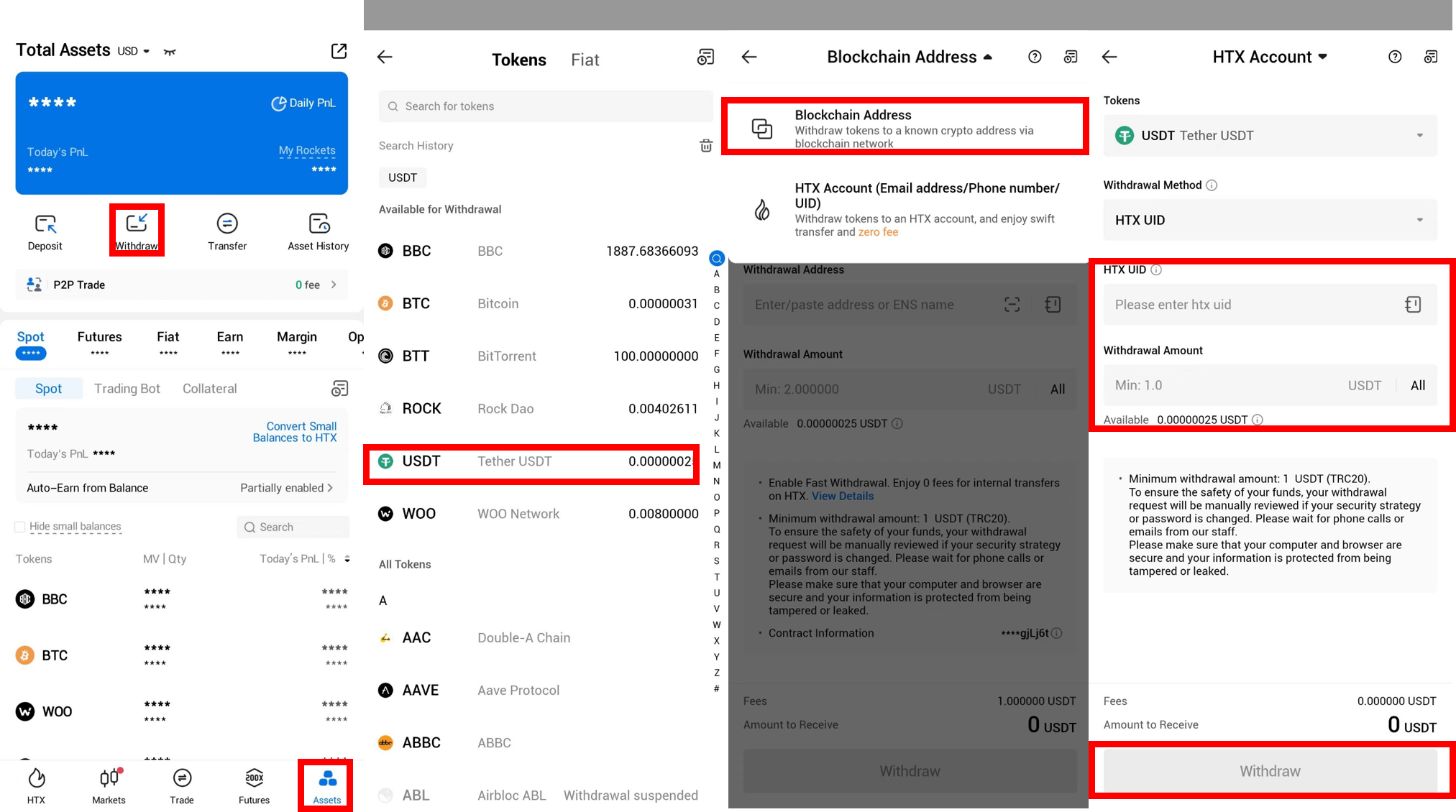
Task: Select the Futures assets tab
Action: click(x=99, y=337)
